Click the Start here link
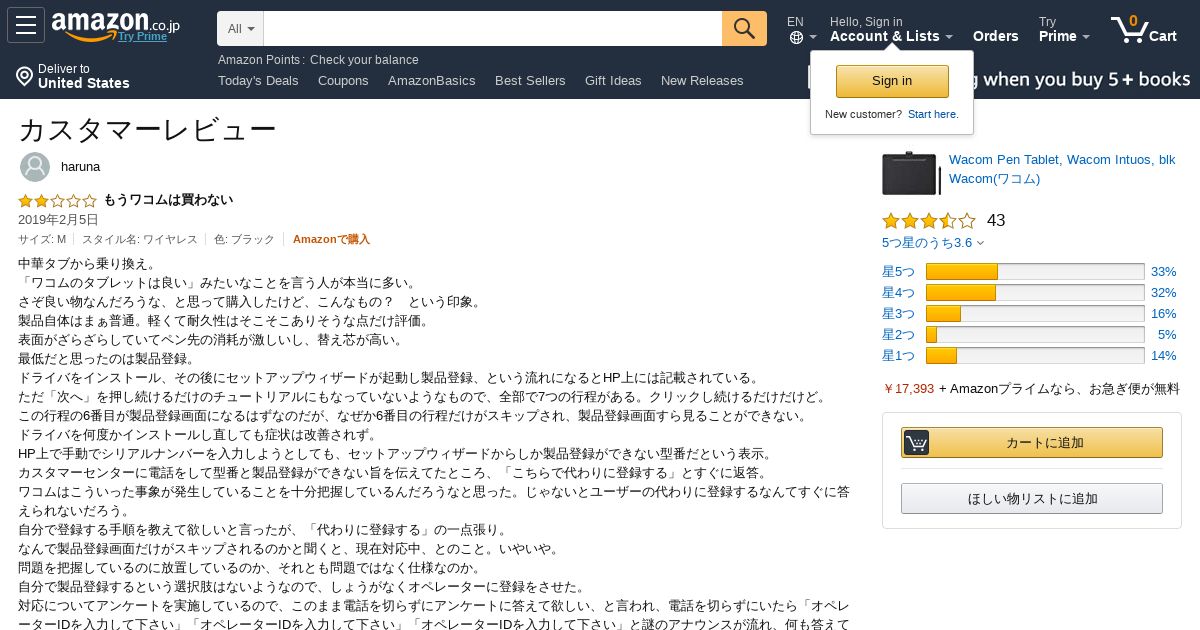Viewport: 1200px width, 630px height. (x=933, y=114)
